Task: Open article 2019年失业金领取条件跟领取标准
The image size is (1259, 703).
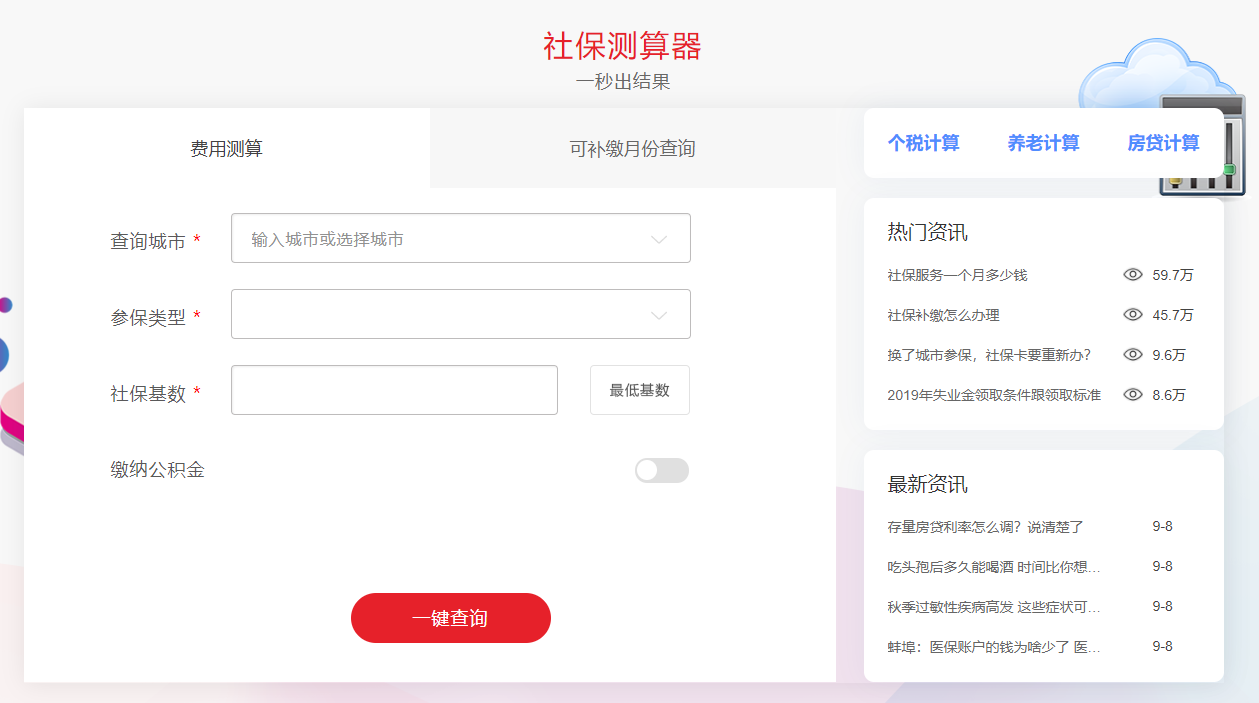Action: pyautogui.click(x=994, y=395)
